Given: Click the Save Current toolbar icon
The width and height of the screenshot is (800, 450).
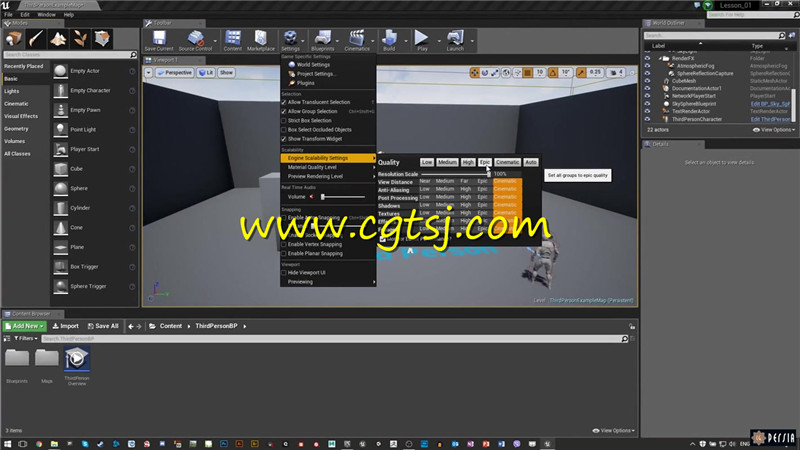Looking at the screenshot, I should (159, 40).
